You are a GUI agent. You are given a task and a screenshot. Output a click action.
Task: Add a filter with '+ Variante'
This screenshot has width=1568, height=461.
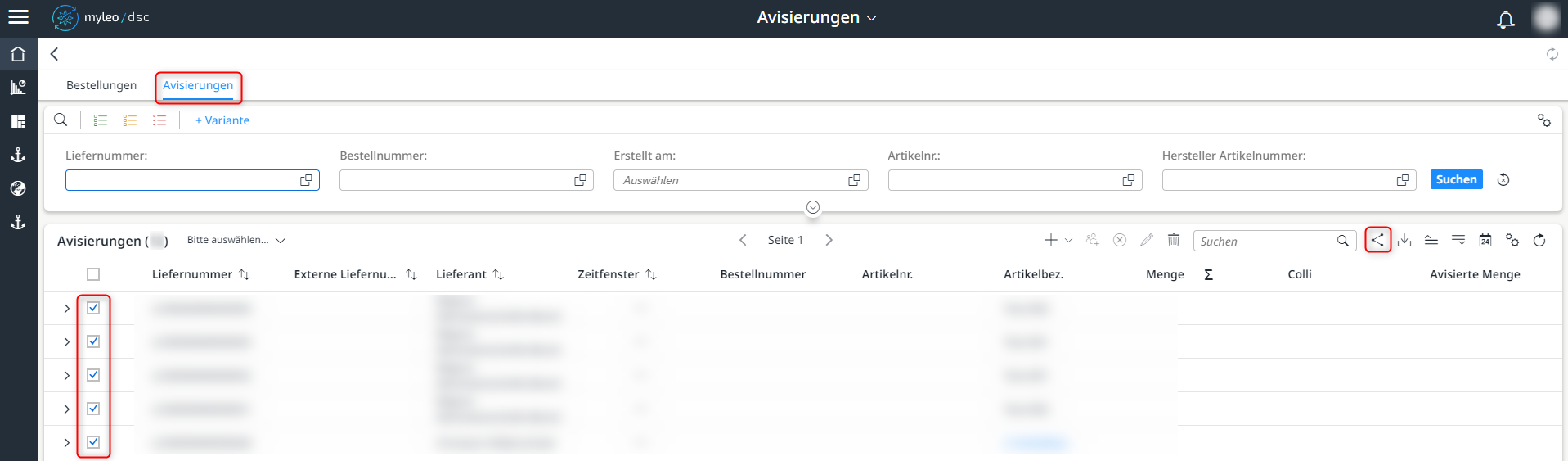pos(222,120)
